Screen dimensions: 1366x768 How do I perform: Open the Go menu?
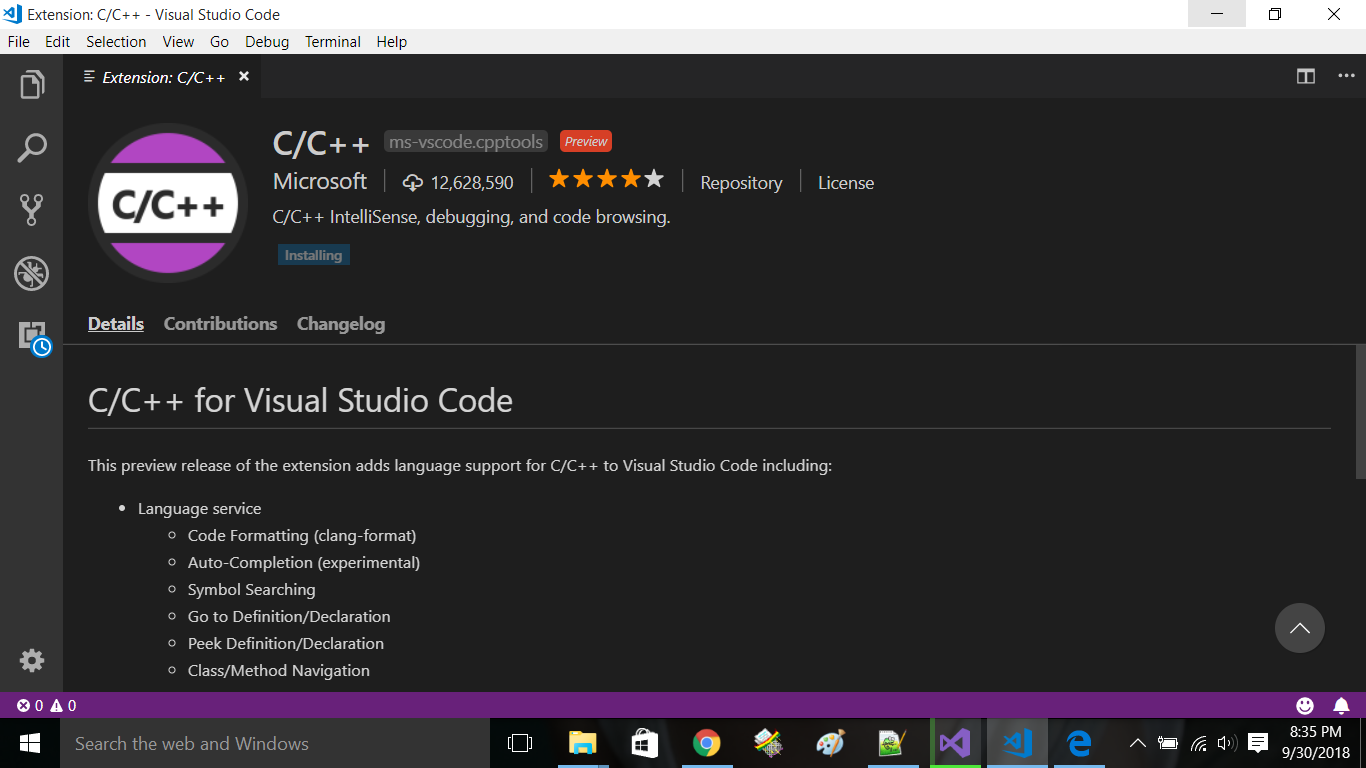(x=220, y=42)
